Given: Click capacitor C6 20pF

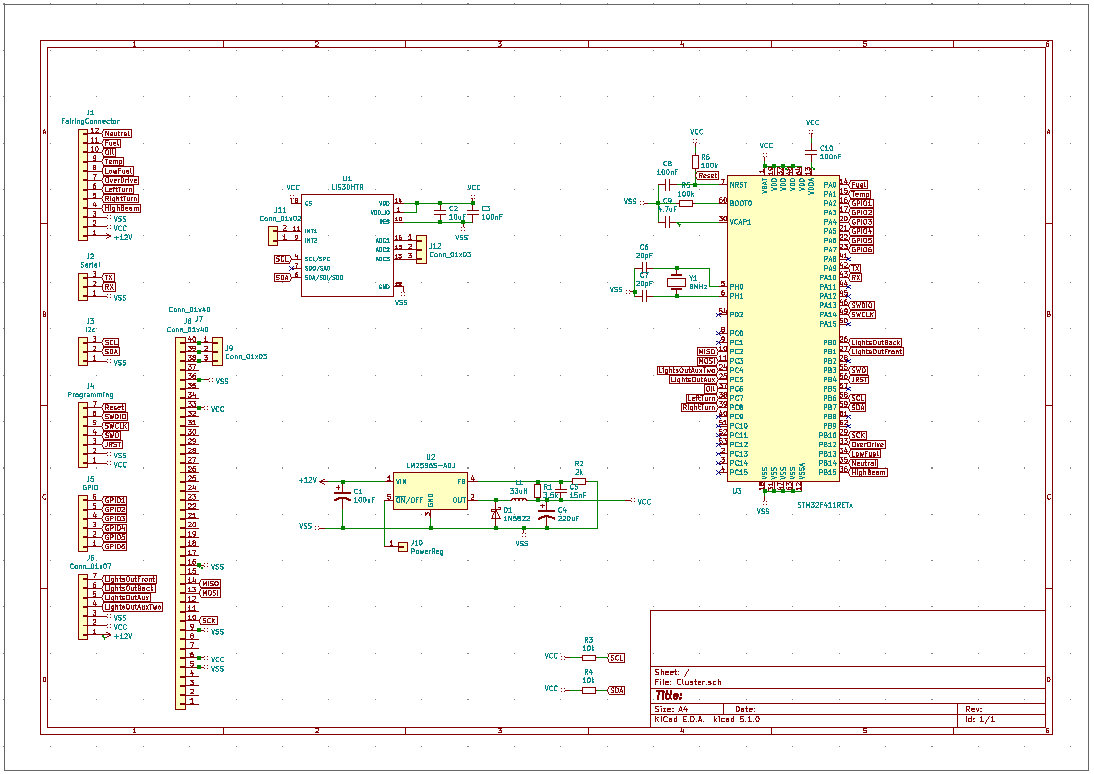Looking at the screenshot, I should (645, 268).
